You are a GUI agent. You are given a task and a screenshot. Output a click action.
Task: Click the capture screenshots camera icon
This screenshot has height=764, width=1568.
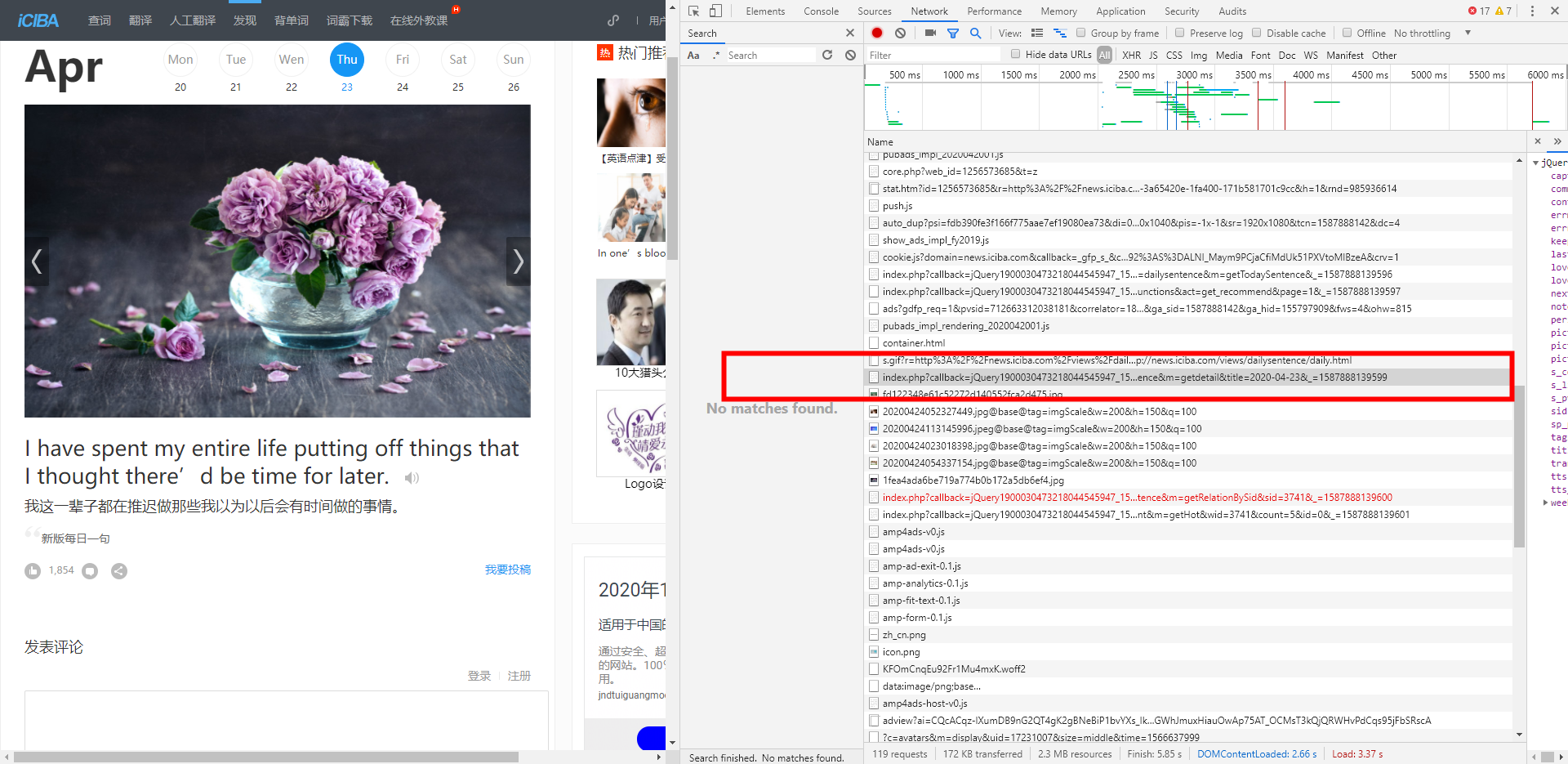[930, 33]
